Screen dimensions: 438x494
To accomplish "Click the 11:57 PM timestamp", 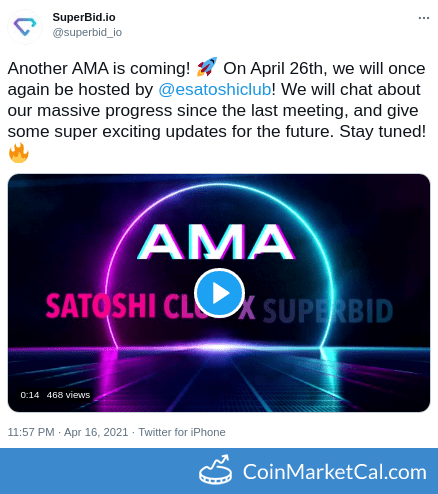I will click(x=31, y=432).
